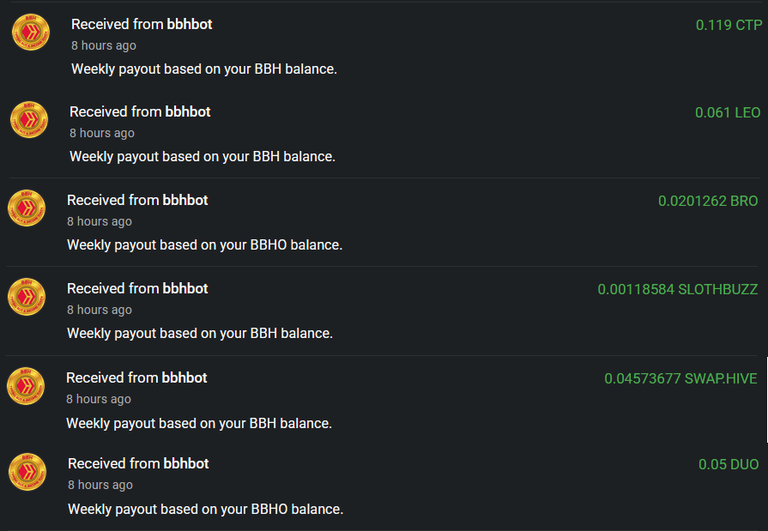The image size is (768, 531).
Task: Click the BBH avatar beside SLOTHBUZZ payout
Action: pos(26,297)
